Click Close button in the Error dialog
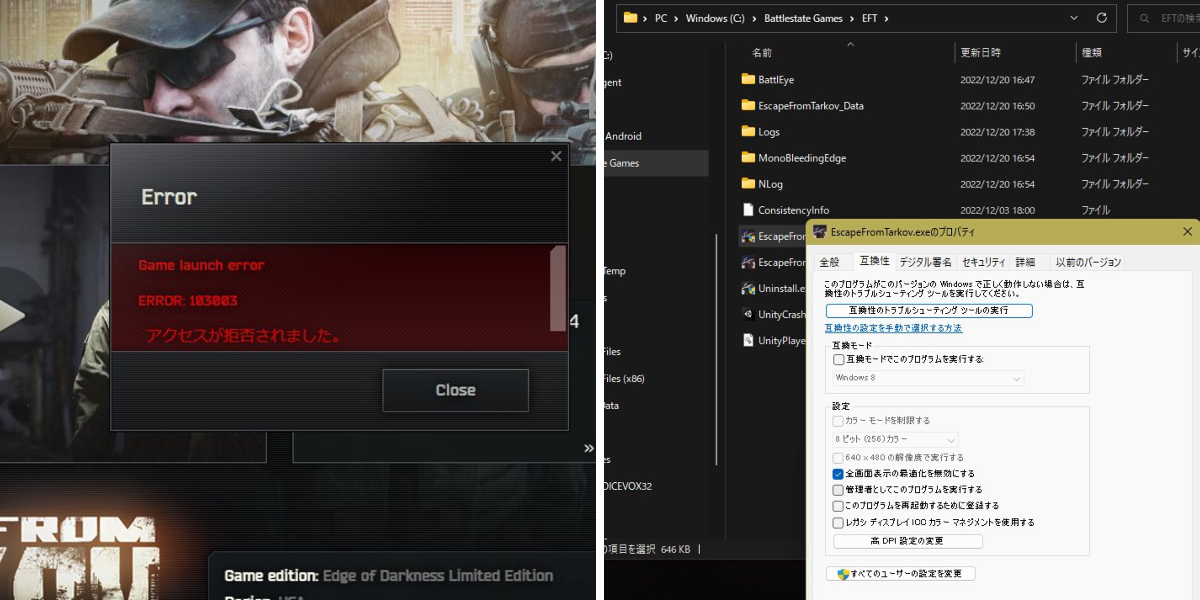This screenshot has height=600, width=1200. pos(455,390)
